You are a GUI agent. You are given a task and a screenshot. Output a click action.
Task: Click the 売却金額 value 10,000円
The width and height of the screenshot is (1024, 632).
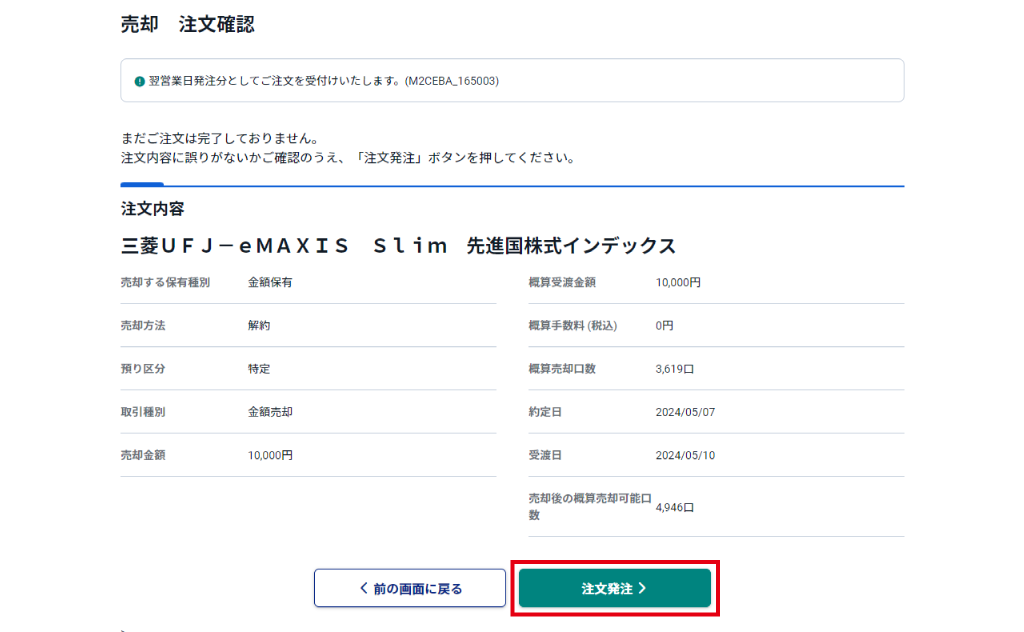[x=270, y=455]
